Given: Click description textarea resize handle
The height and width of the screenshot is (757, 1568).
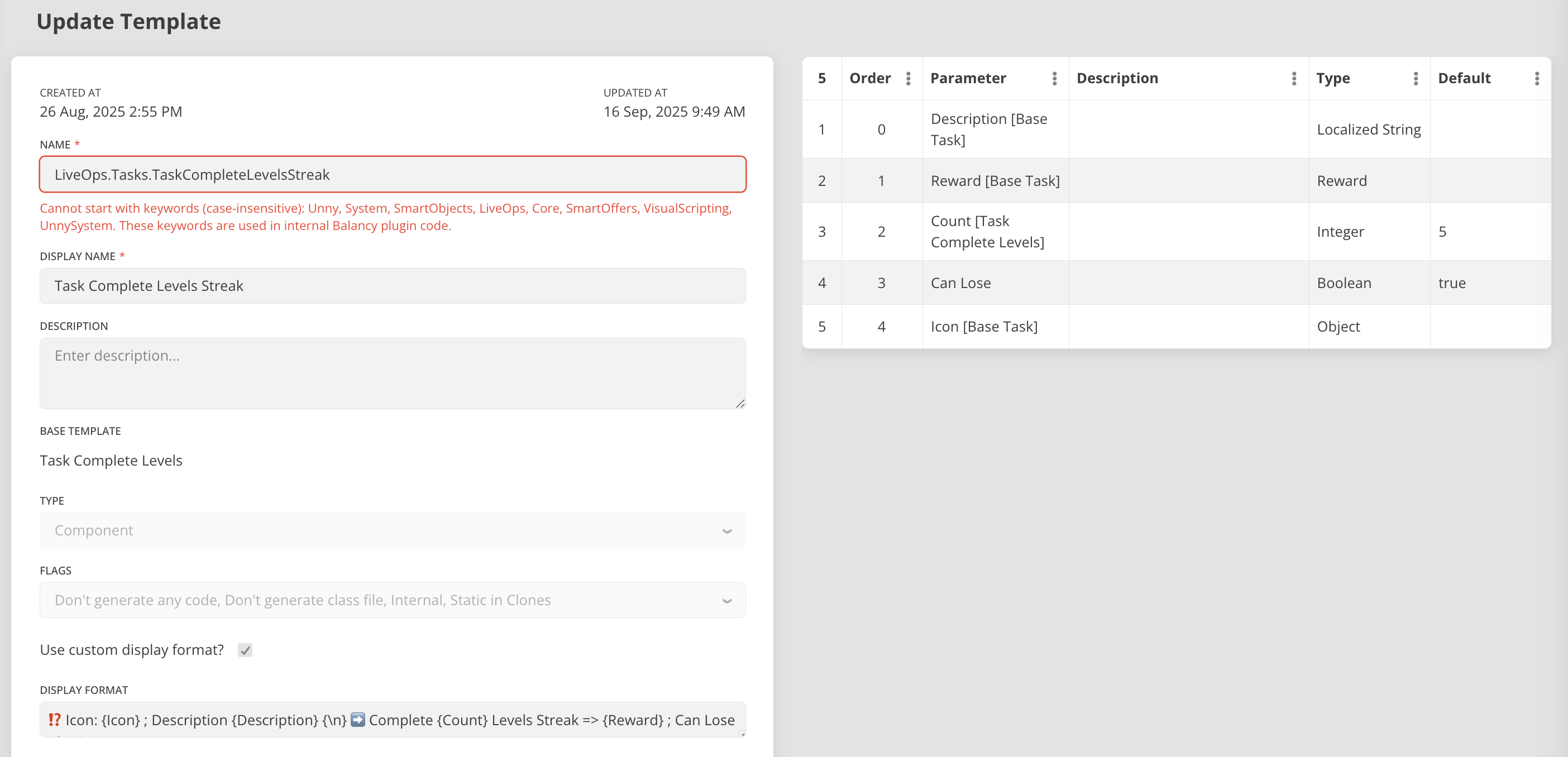Looking at the screenshot, I should pos(739,404).
